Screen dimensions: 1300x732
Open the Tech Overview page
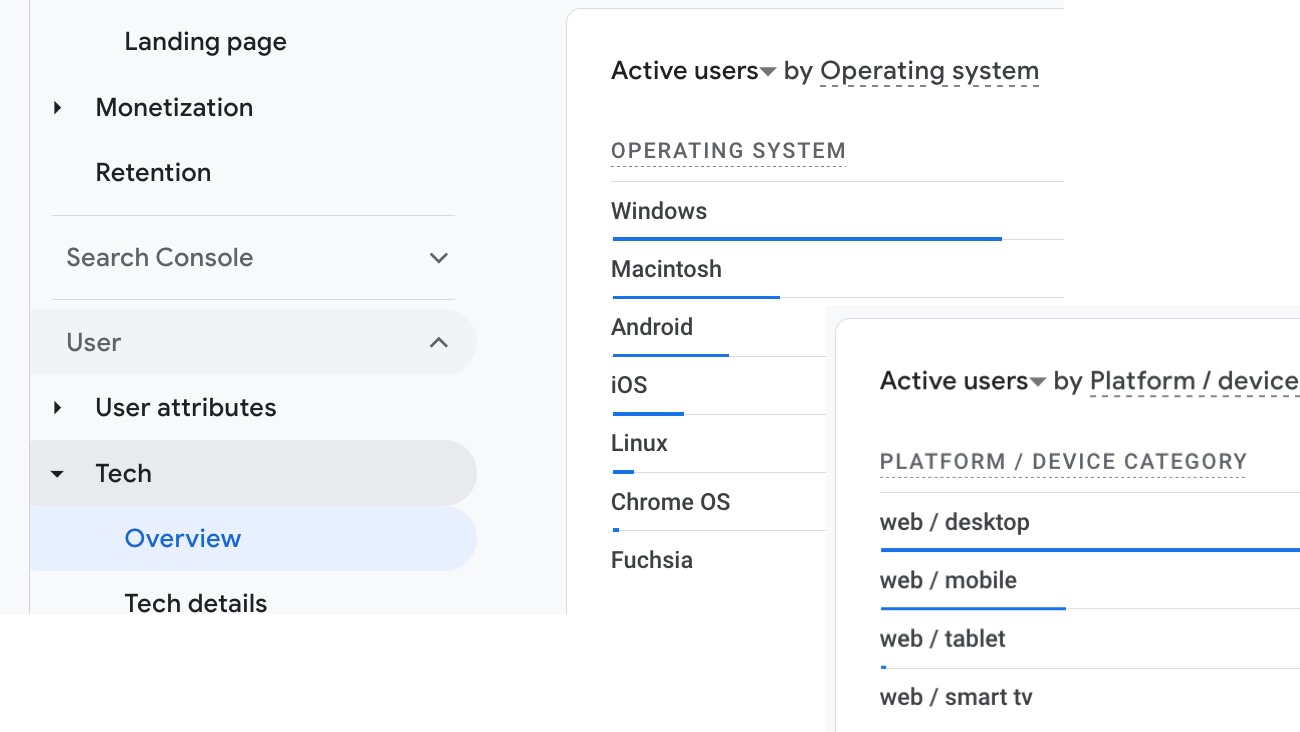pyautogui.click(x=183, y=538)
